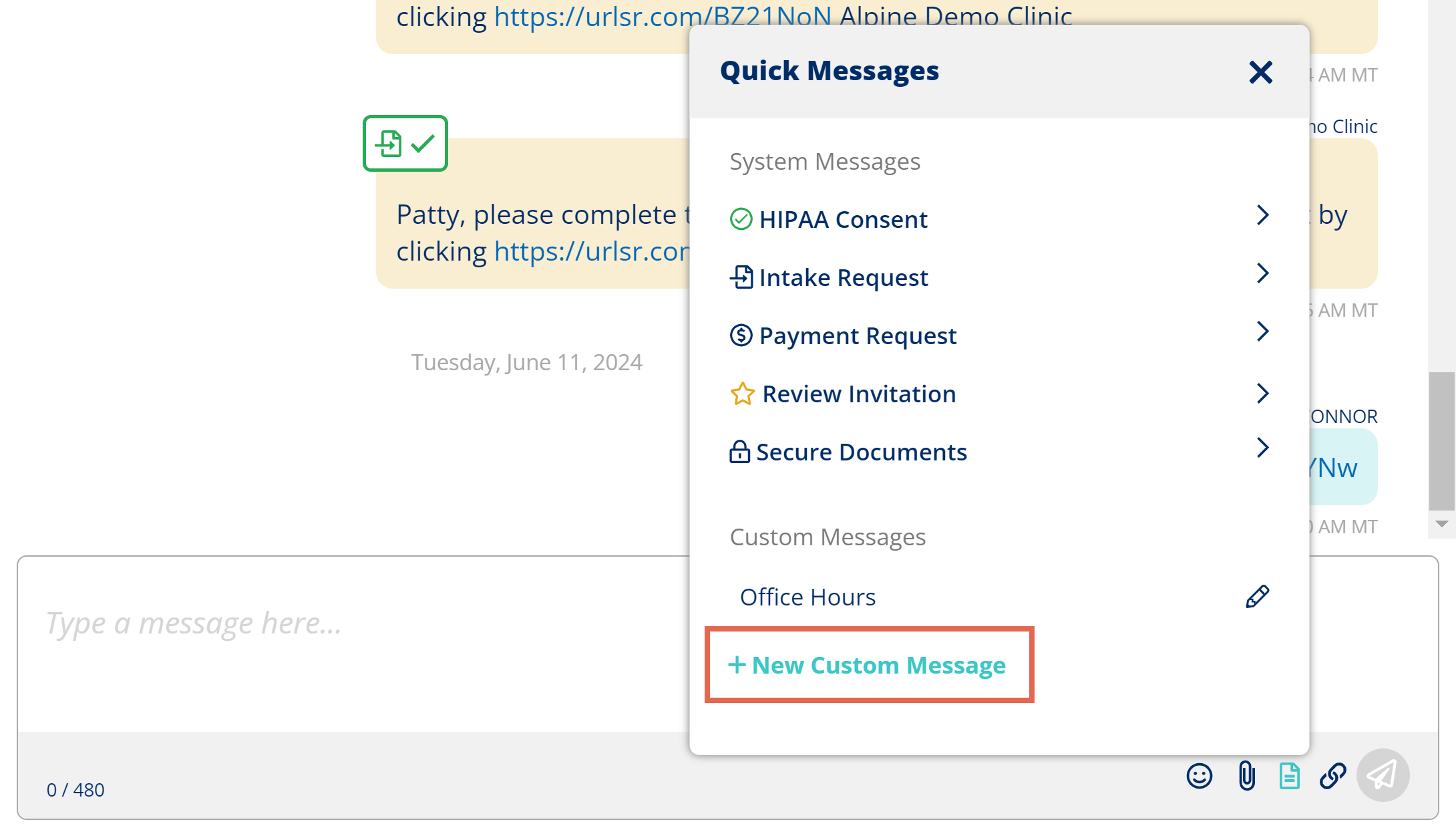This screenshot has width=1456, height=836.
Task: Click the Custom Messages heading
Action: point(828,537)
